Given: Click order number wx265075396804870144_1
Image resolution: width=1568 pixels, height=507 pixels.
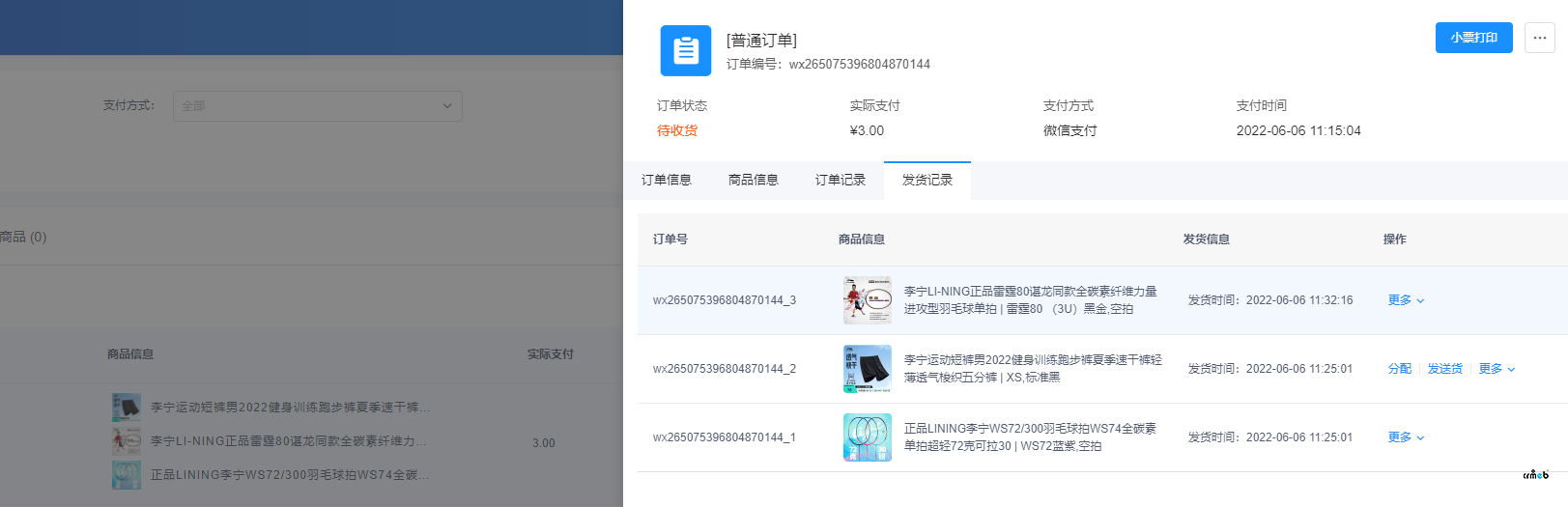Looking at the screenshot, I should (725, 437).
